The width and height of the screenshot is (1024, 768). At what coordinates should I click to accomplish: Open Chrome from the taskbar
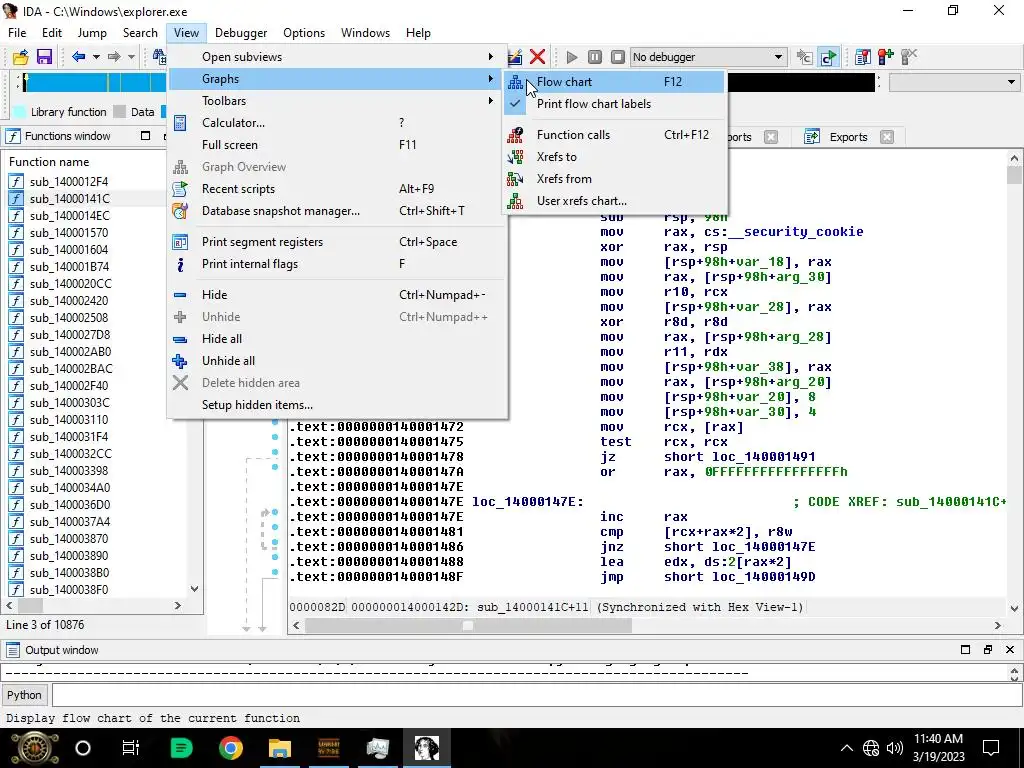tap(231, 748)
